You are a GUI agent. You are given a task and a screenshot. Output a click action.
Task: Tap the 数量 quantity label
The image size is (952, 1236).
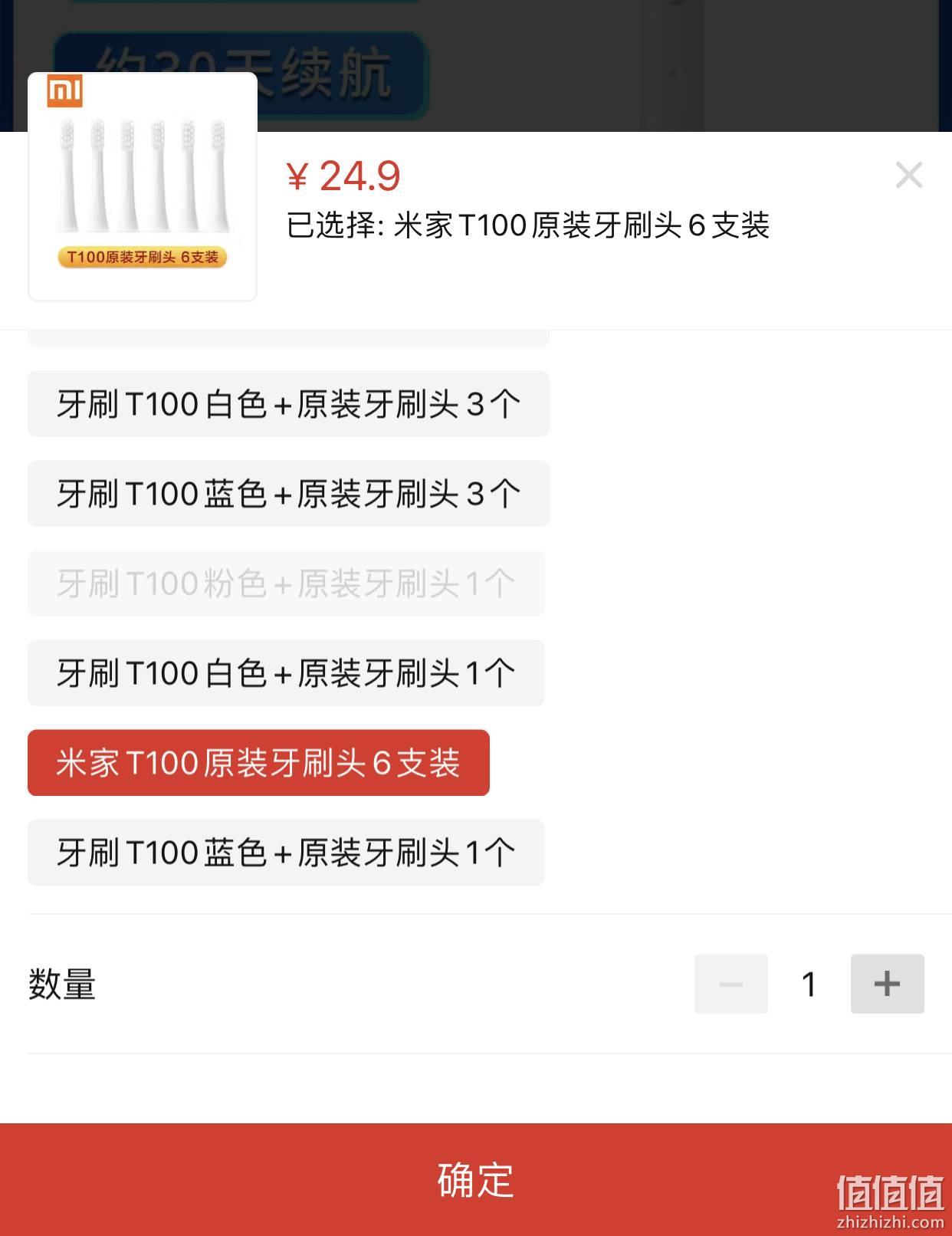click(x=62, y=984)
